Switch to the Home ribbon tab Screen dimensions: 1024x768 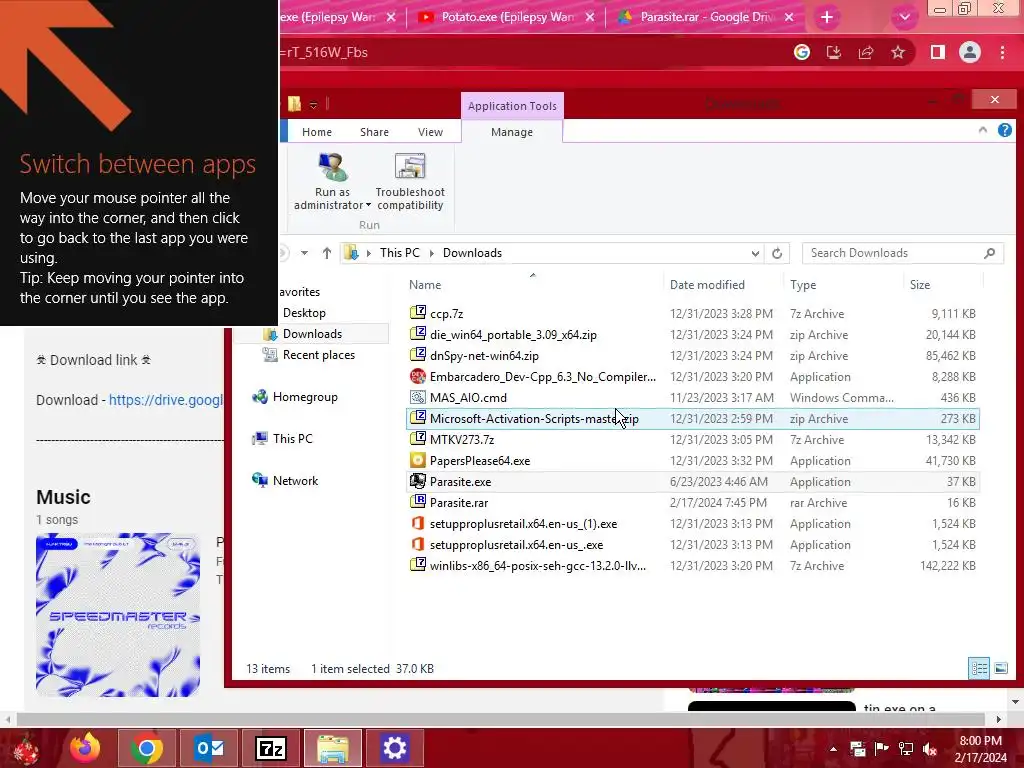317,132
